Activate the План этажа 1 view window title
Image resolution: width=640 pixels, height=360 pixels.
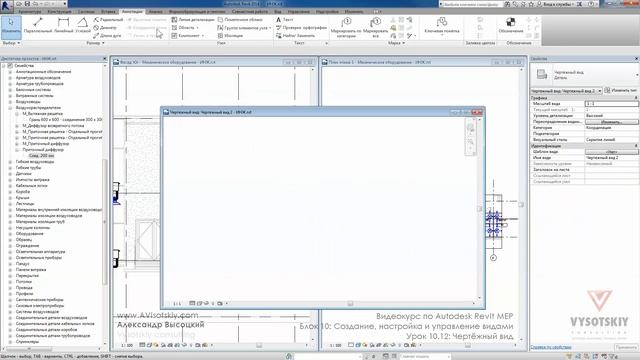380,62
